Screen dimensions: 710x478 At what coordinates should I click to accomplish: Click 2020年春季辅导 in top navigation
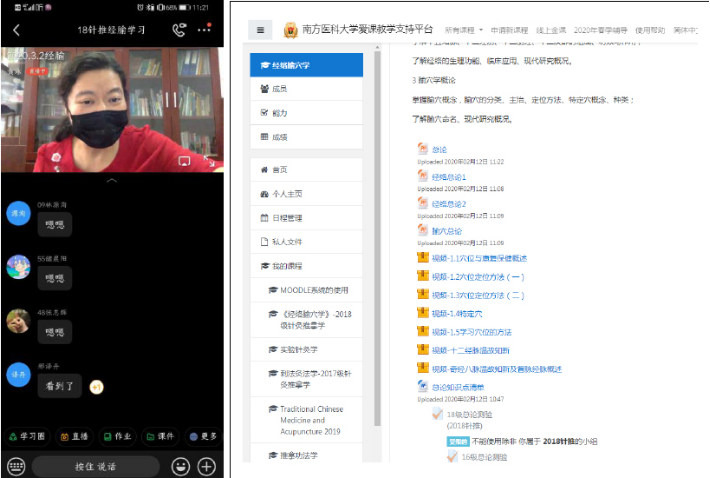point(600,30)
